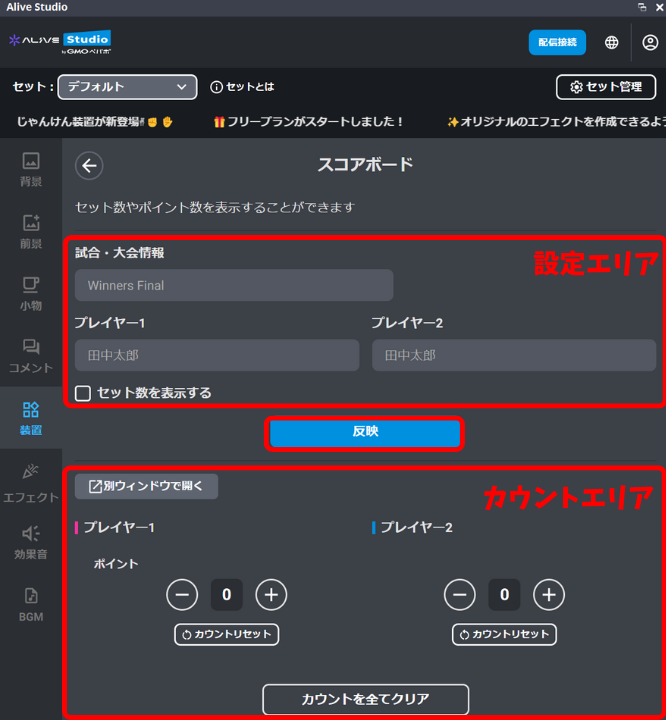Select the 前景 sidebar icon
666x720 pixels.
[x=31, y=230]
